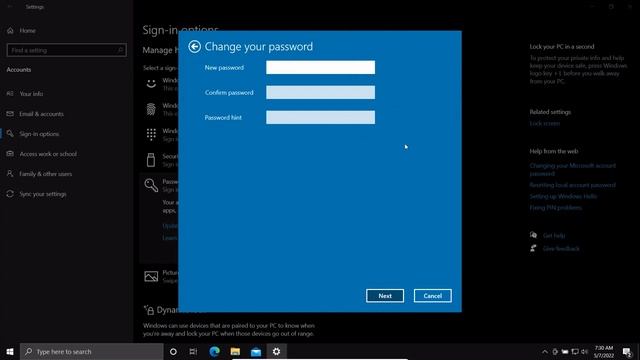Open Task View on the taskbar

tap(193, 351)
